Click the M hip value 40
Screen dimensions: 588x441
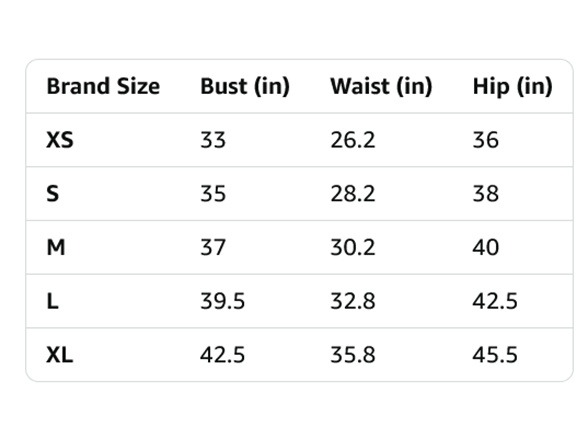coord(486,248)
